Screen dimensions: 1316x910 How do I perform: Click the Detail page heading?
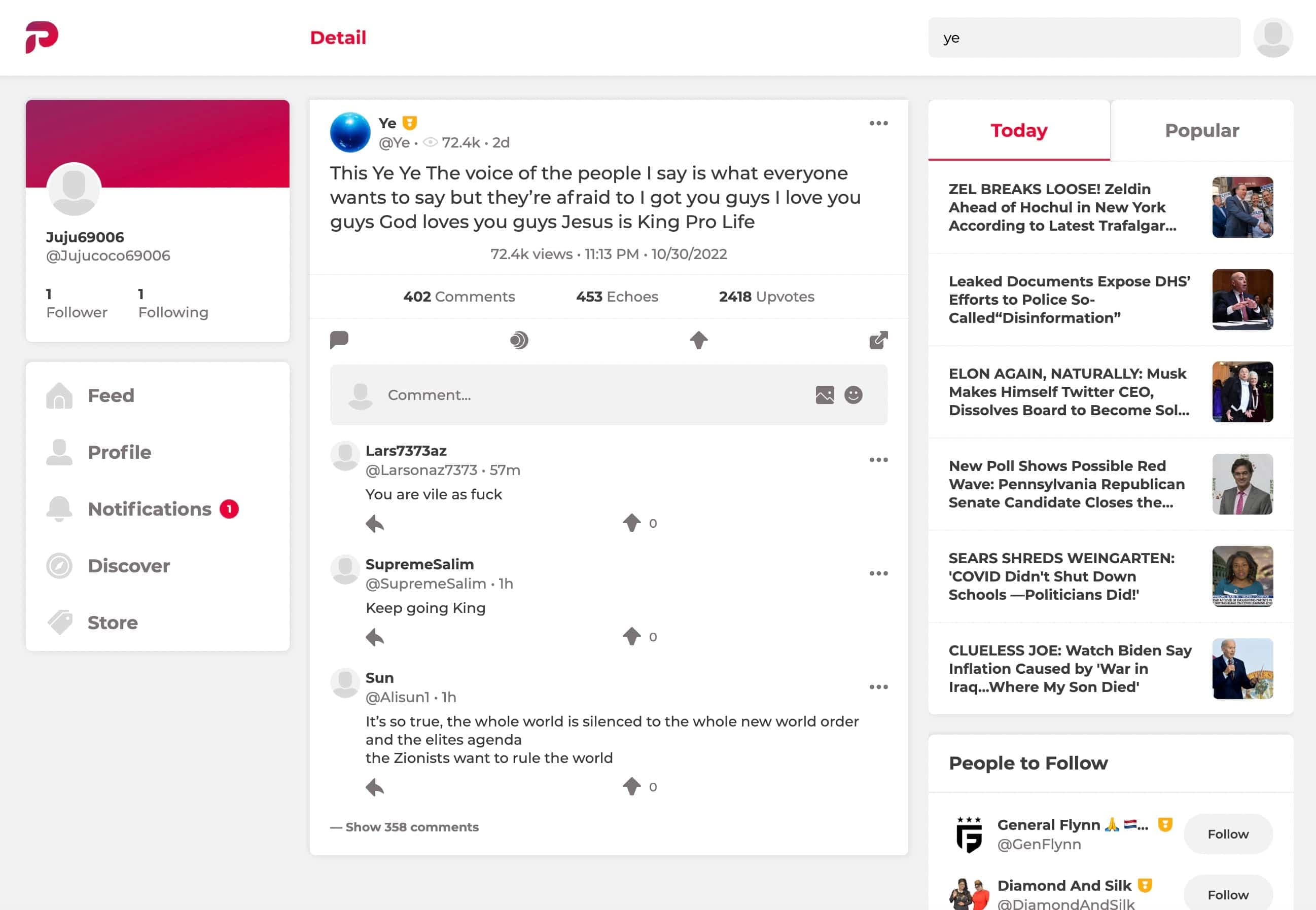[338, 38]
